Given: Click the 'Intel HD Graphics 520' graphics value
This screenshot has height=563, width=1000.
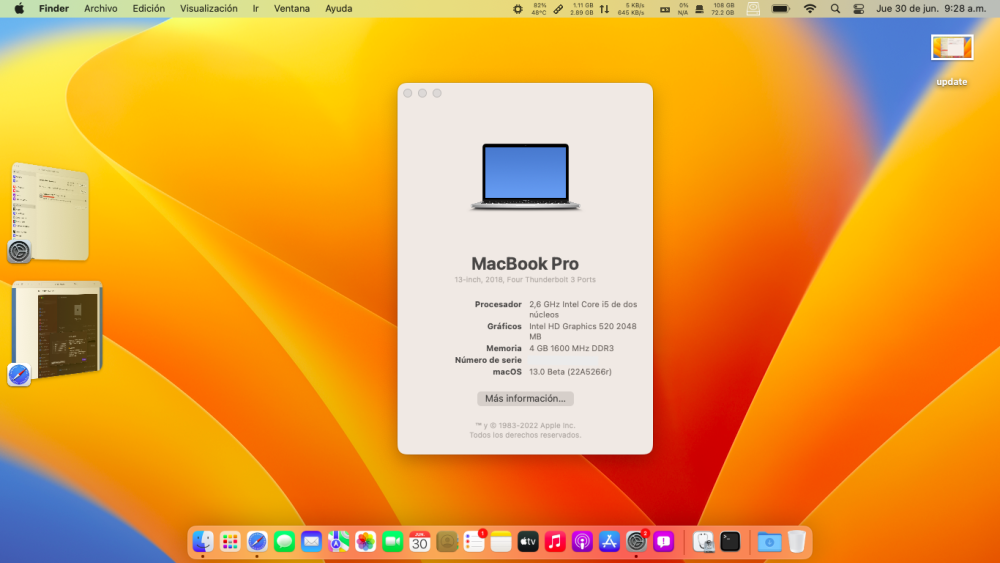Looking at the screenshot, I should [582, 331].
